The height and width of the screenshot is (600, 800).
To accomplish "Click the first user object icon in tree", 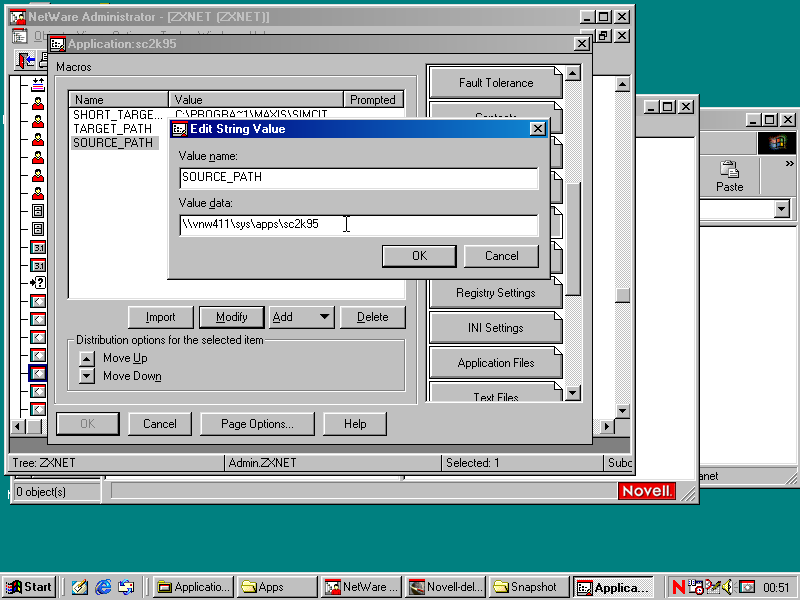I will point(38,104).
